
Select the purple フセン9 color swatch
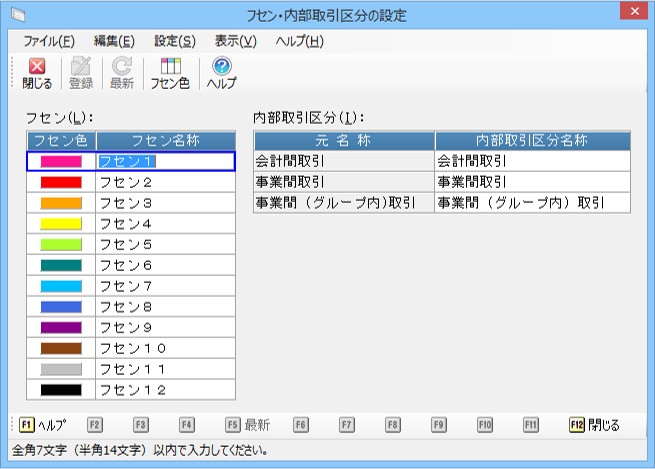tap(61, 327)
